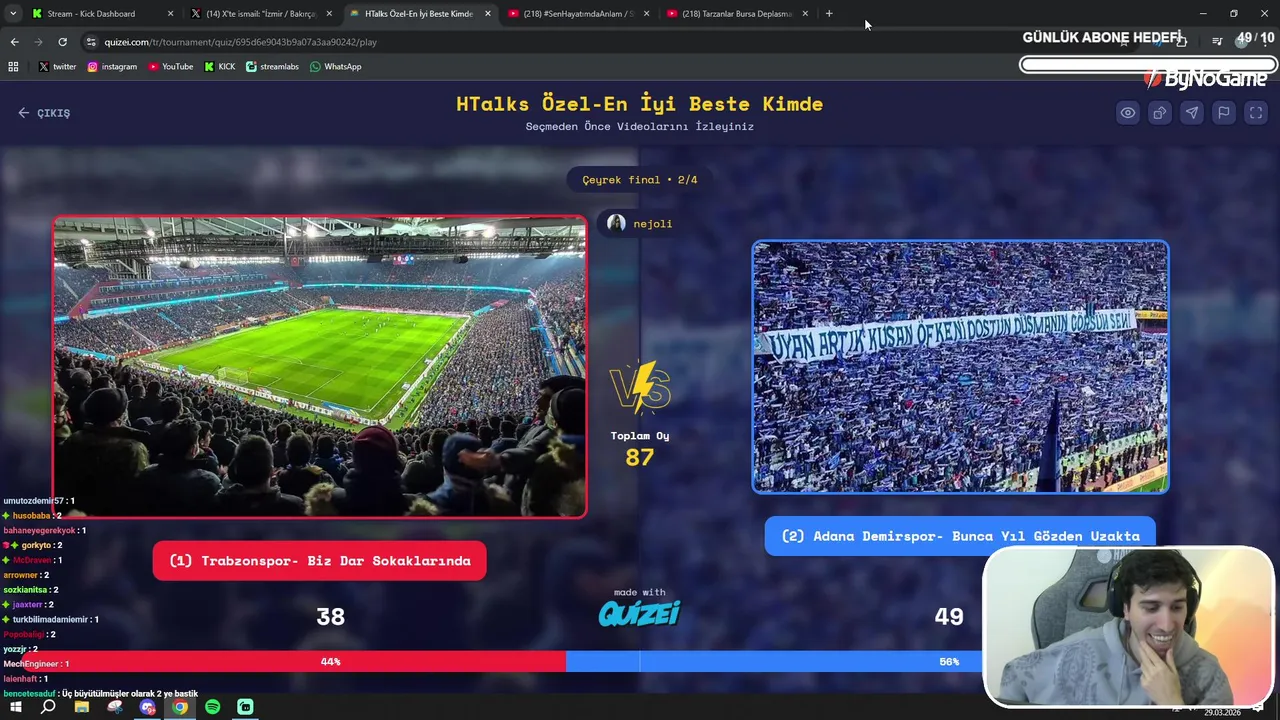Open Spotify from the taskbar
1280x720 pixels.
pos(213,707)
